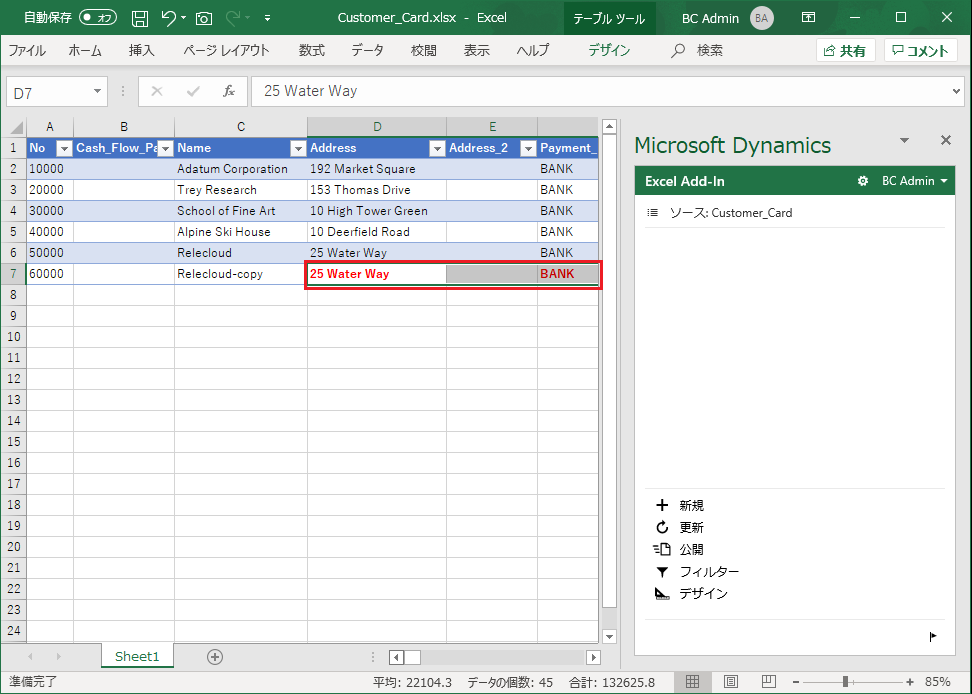Open the 数式 ribbon tab

pos(311,50)
